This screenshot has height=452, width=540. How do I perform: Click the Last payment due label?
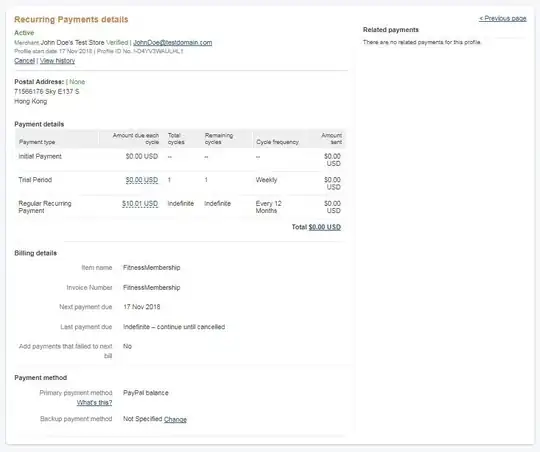click(x=86, y=327)
